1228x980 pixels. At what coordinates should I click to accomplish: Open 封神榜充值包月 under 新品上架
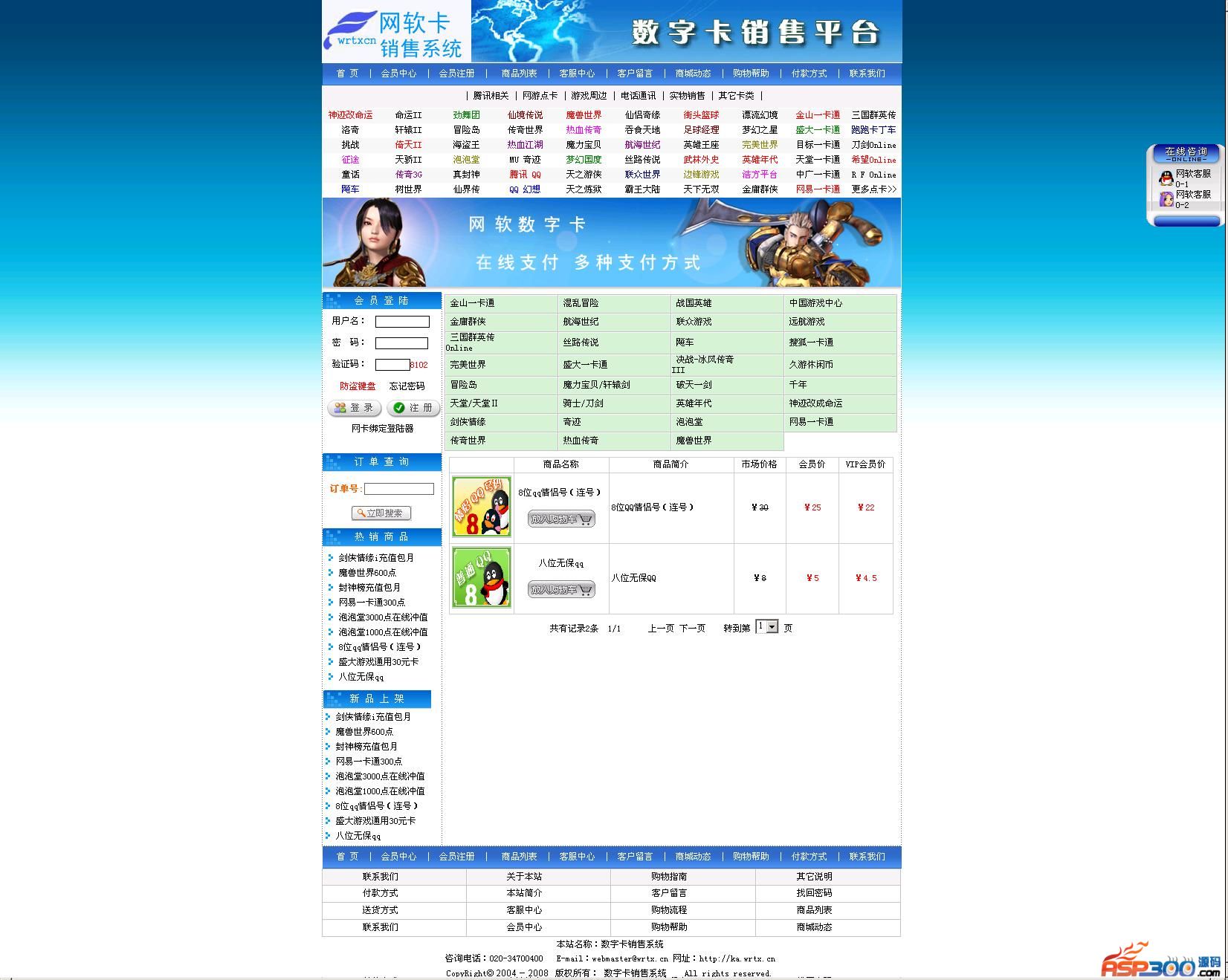tap(366, 747)
